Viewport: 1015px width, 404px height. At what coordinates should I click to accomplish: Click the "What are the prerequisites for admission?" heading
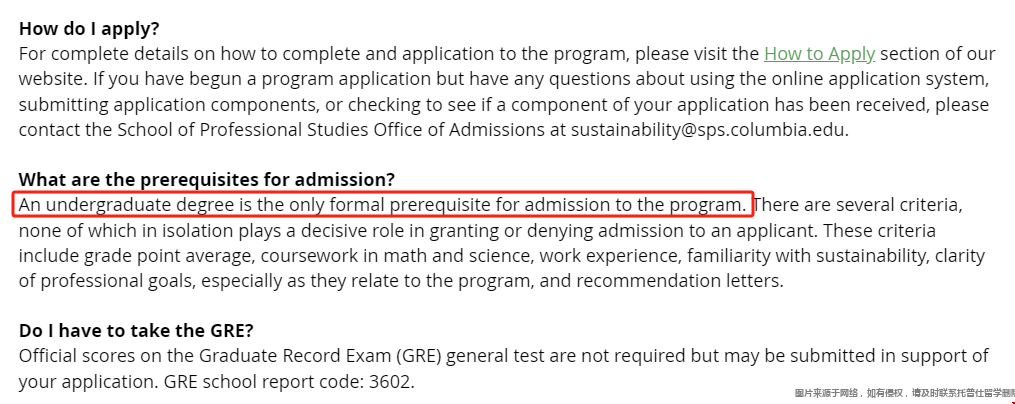pos(206,179)
